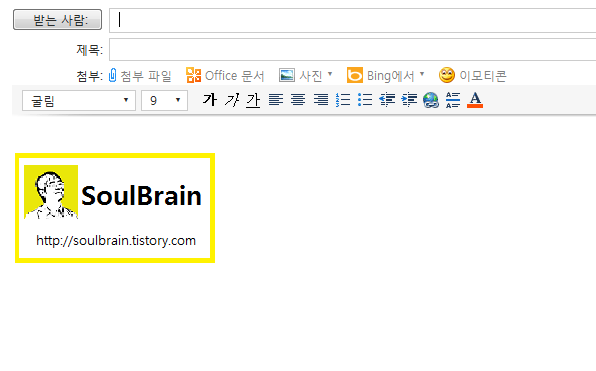Align text to the right

point(321,100)
